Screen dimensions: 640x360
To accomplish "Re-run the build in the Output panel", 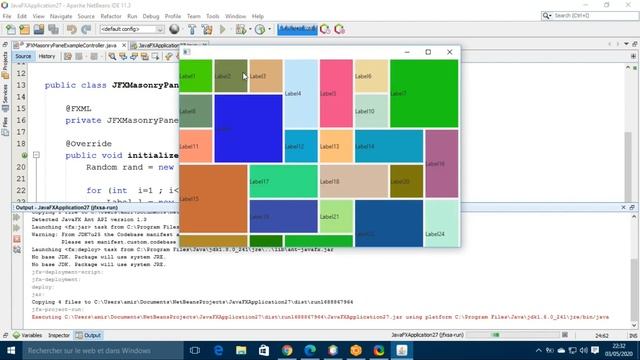I will pos(17,218).
